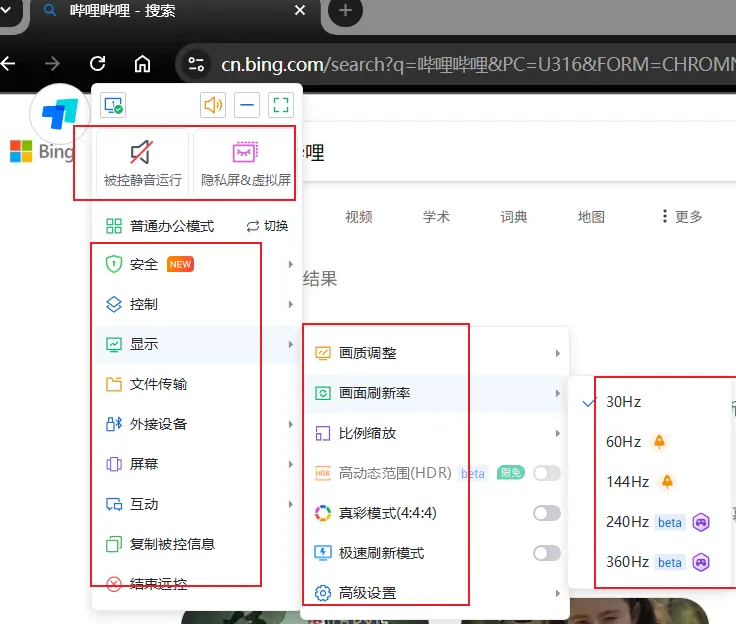Click the blue minimize toolbar icon
This screenshot has width=736, height=624.
(x=247, y=105)
